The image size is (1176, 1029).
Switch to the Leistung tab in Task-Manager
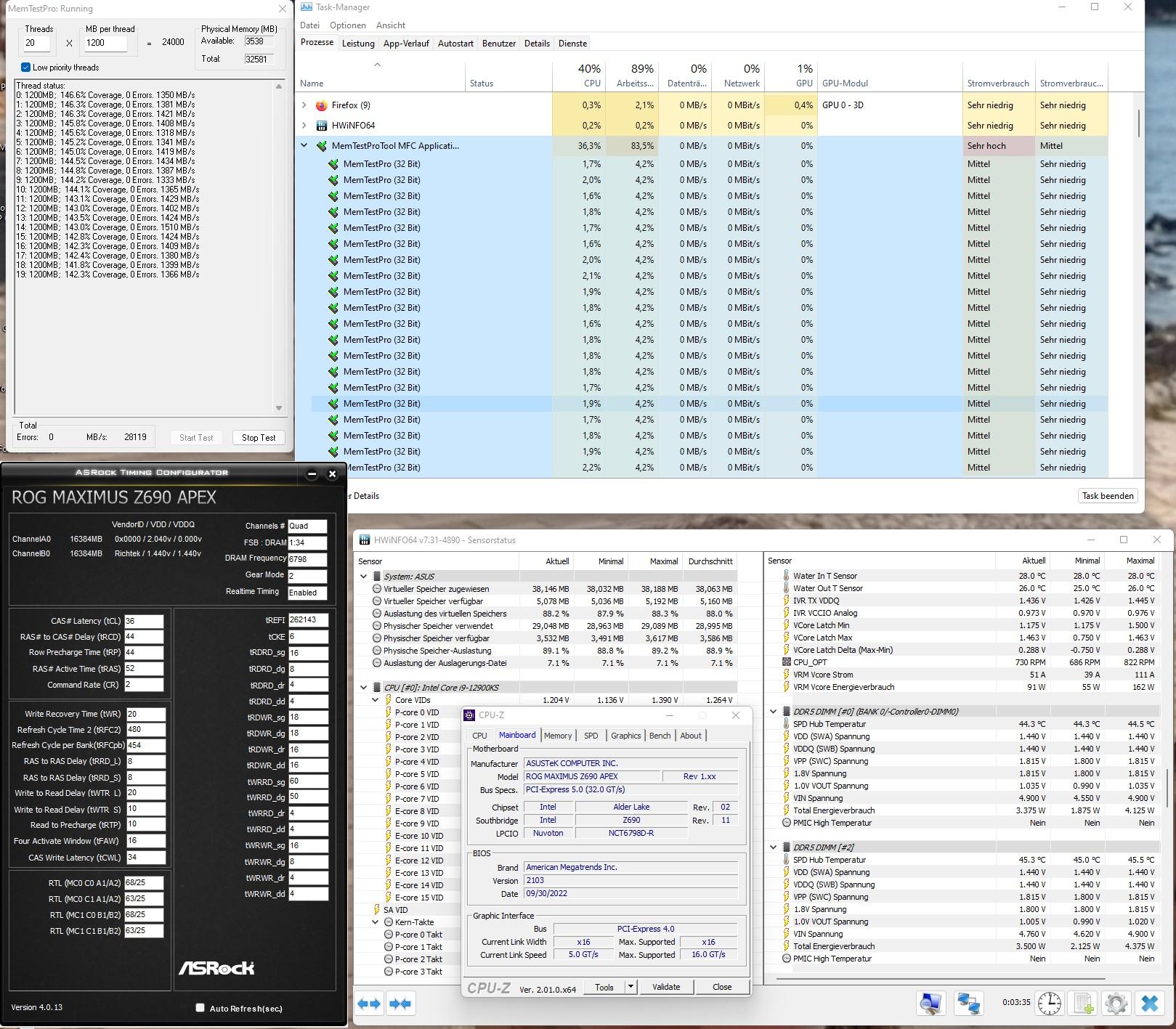point(358,44)
